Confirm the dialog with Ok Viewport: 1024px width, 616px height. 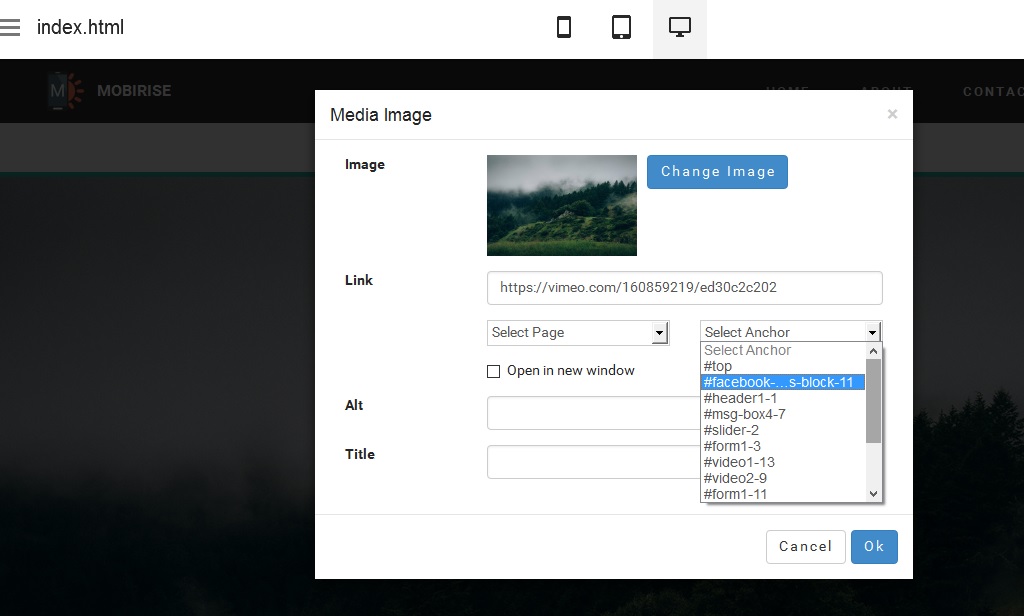[874, 547]
